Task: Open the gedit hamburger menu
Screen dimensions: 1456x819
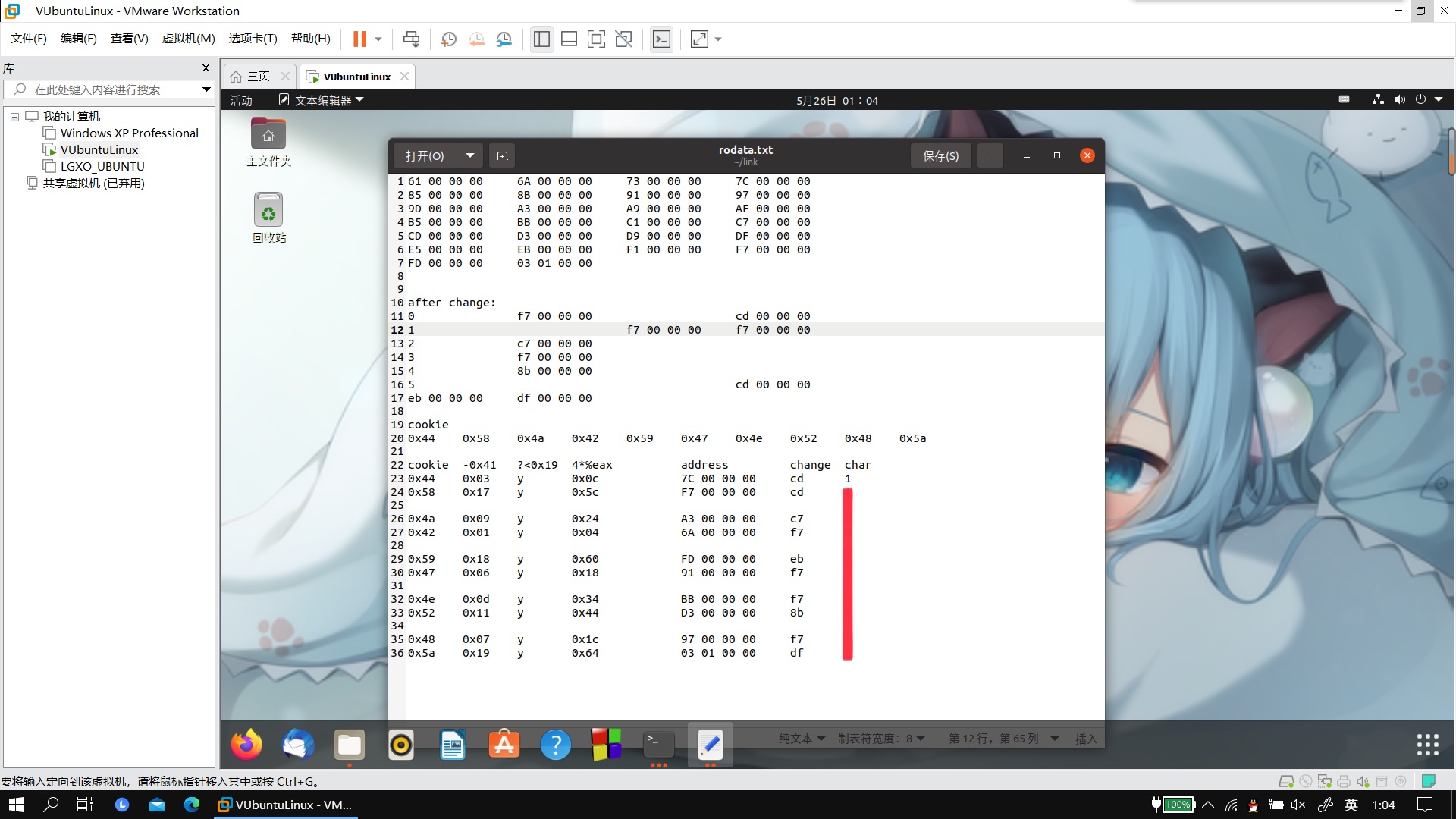Action: tap(990, 155)
